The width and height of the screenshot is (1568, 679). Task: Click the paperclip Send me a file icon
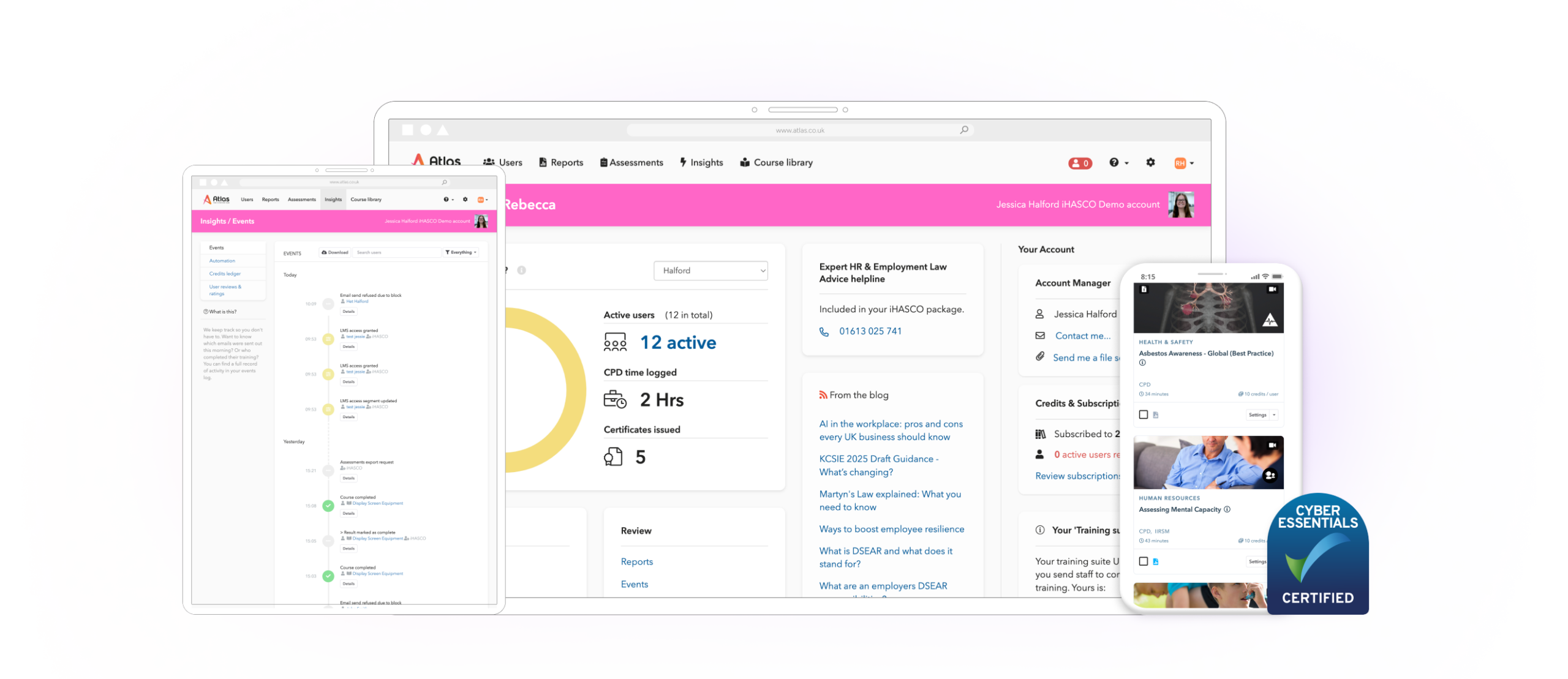[x=1040, y=356]
